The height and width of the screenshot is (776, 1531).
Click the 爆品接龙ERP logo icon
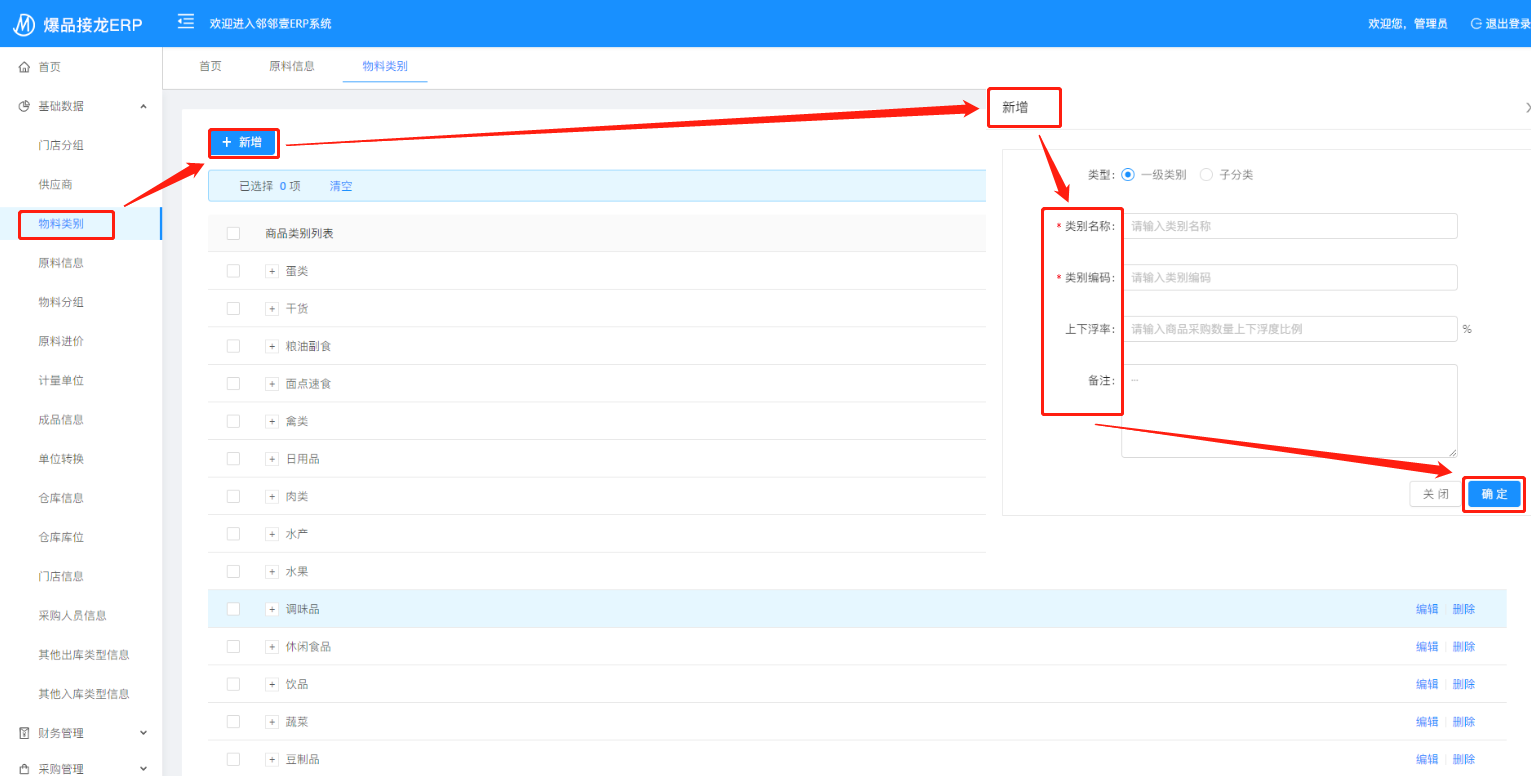pyautogui.click(x=24, y=23)
